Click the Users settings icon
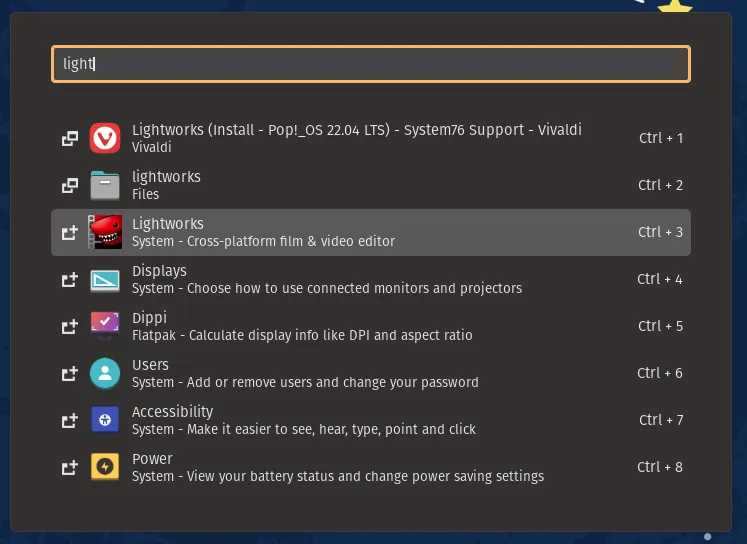The height and width of the screenshot is (544, 747). click(105, 373)
